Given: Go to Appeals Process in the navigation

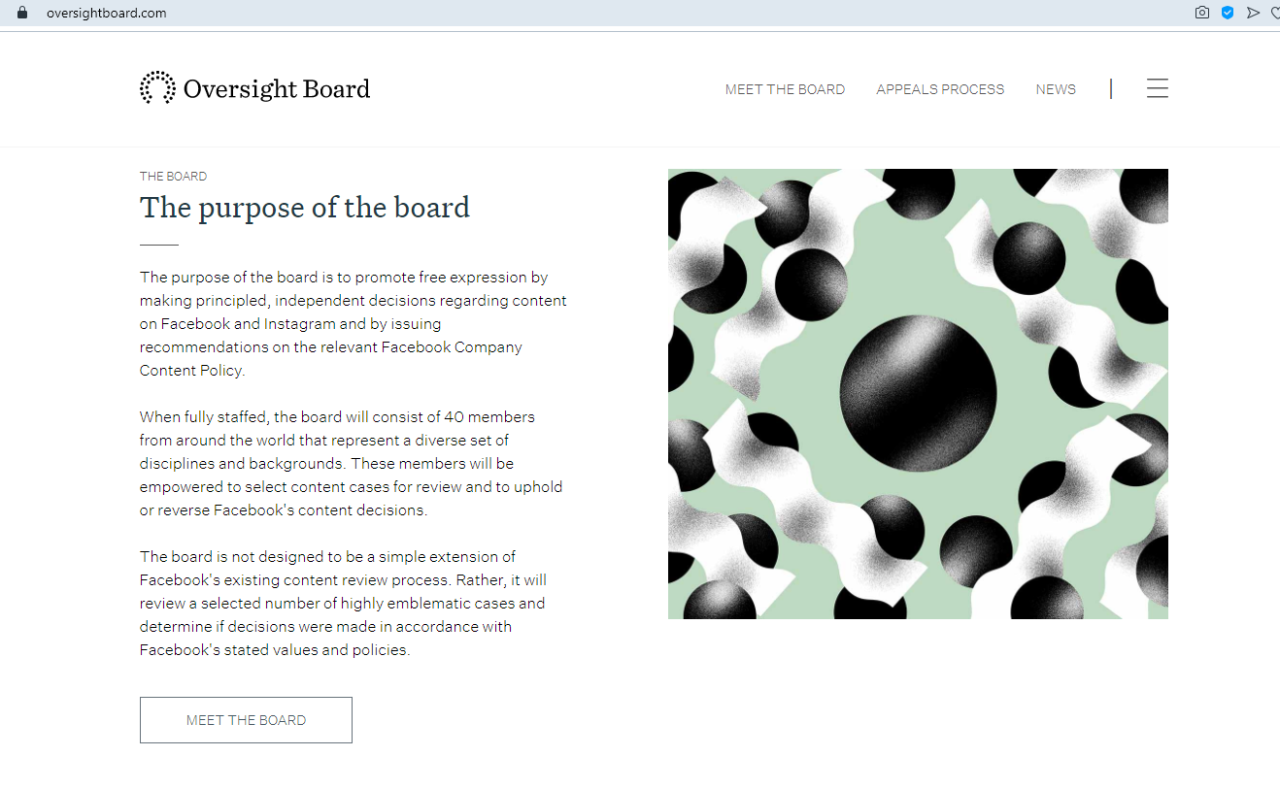Looking at the screenshot, I should (940, 89).
